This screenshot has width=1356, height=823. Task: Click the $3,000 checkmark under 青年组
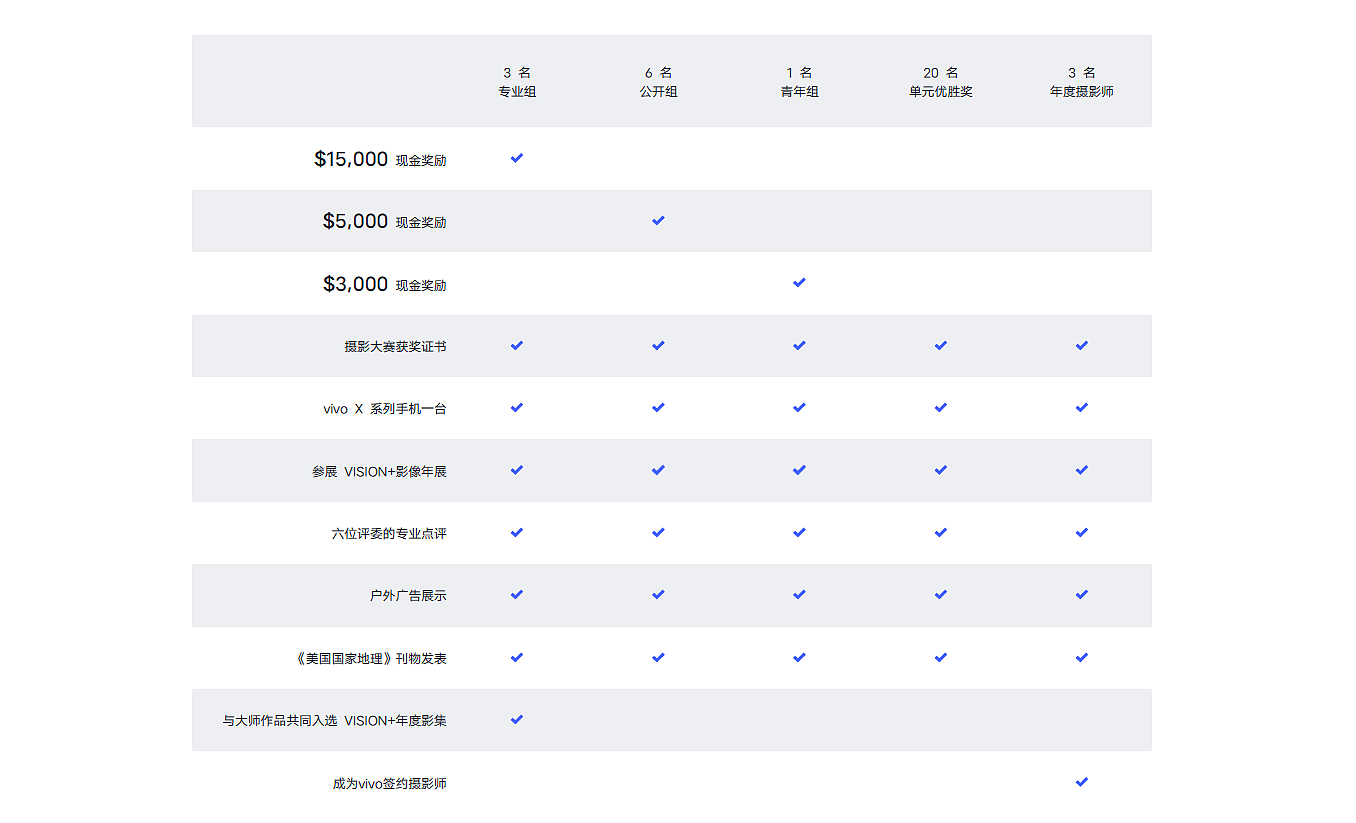[x=799, y=283]
